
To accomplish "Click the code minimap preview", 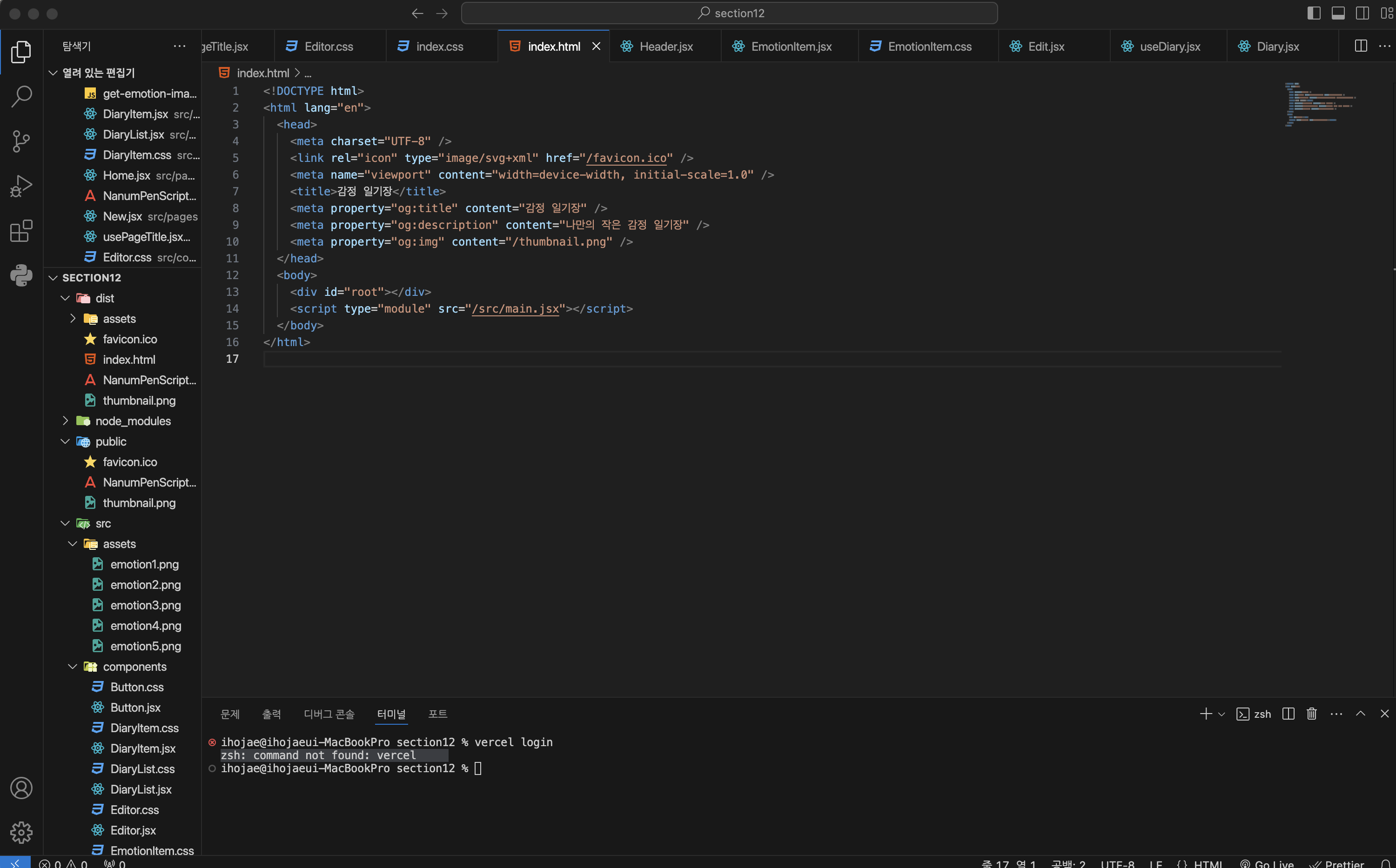I will 1320,105.
